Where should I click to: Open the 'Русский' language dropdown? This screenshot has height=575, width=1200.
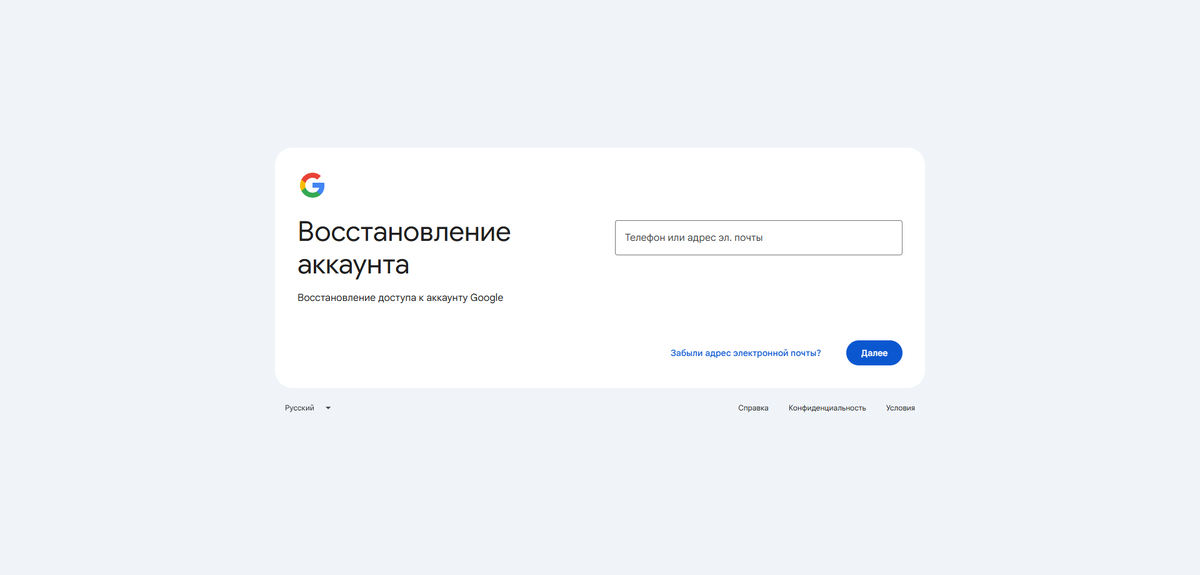(x=308, y=408)
